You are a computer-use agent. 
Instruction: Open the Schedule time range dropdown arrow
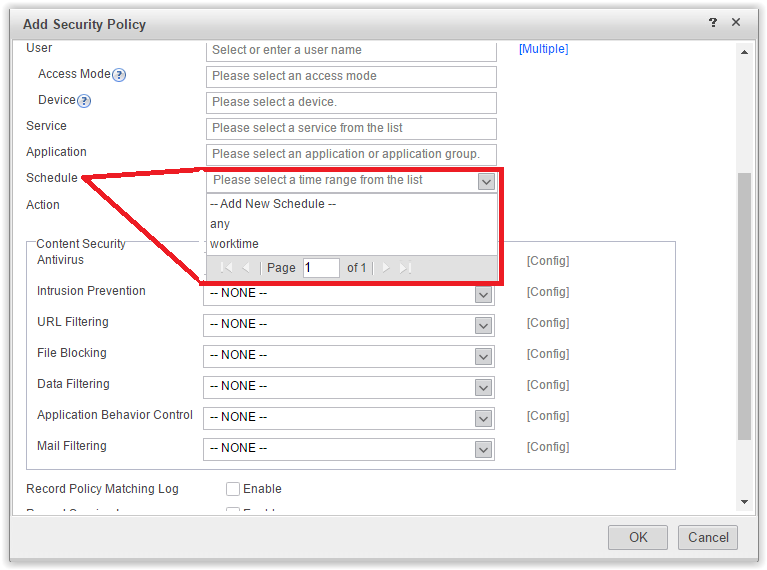tap(486, 181)
